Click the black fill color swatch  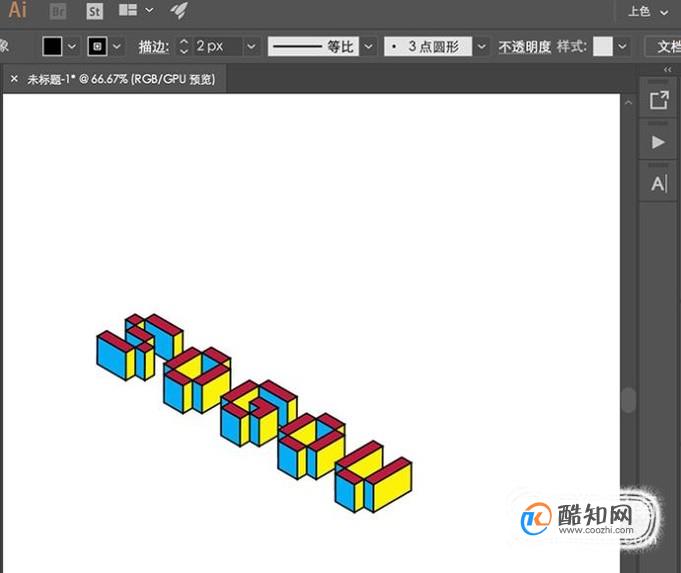(52, 46)
